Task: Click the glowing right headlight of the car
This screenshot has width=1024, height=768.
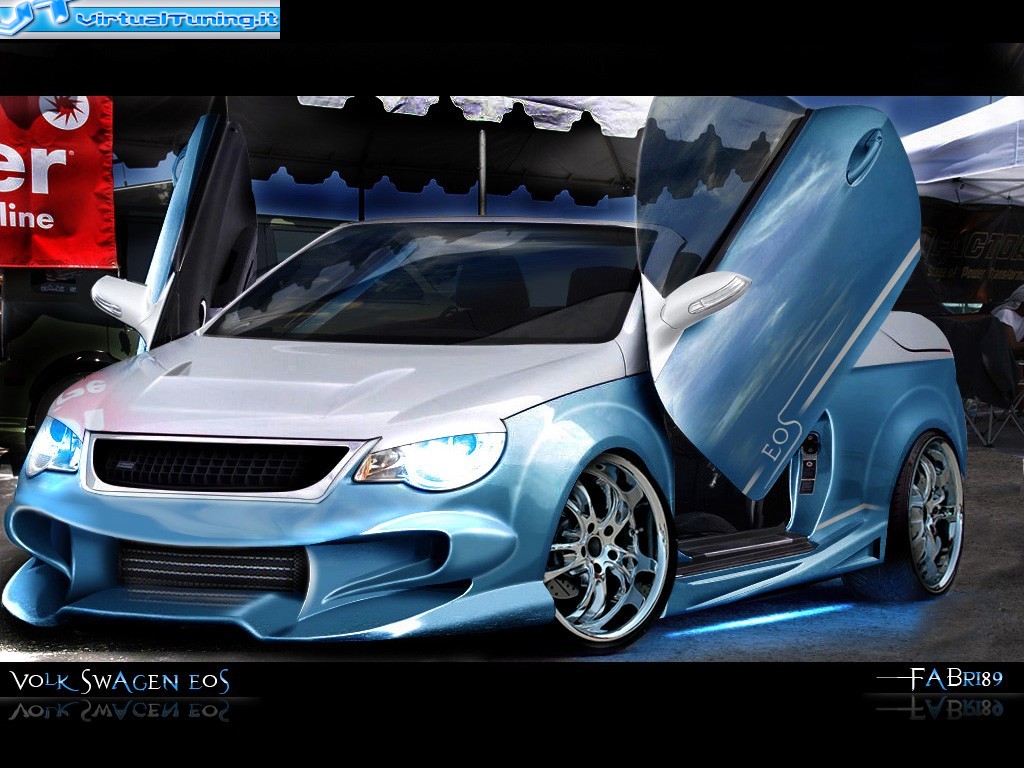Action: click(432, 460)
